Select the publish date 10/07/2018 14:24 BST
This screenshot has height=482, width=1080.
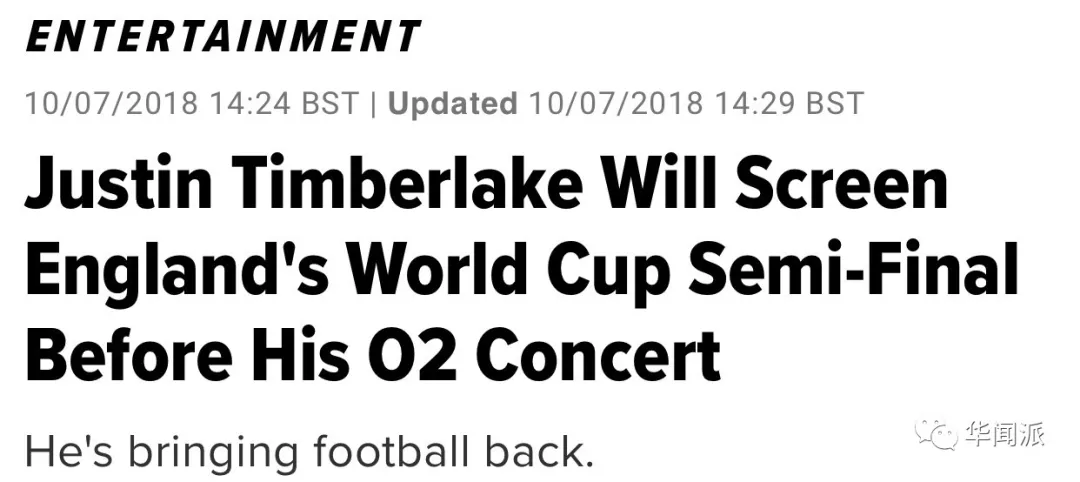(192, 104)
